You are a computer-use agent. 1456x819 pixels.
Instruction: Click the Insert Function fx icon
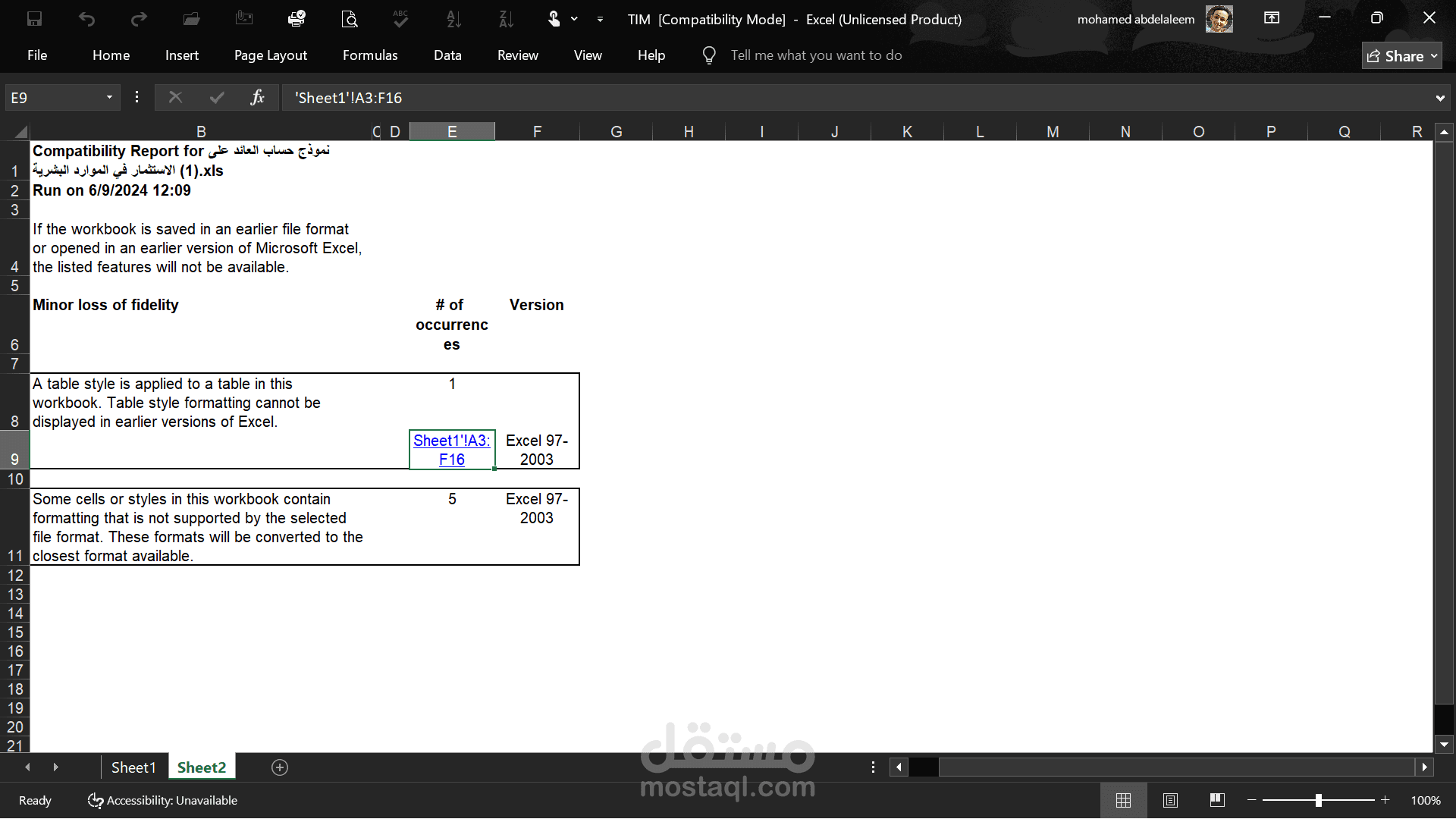pyautogui.click(x=257, y=98)
